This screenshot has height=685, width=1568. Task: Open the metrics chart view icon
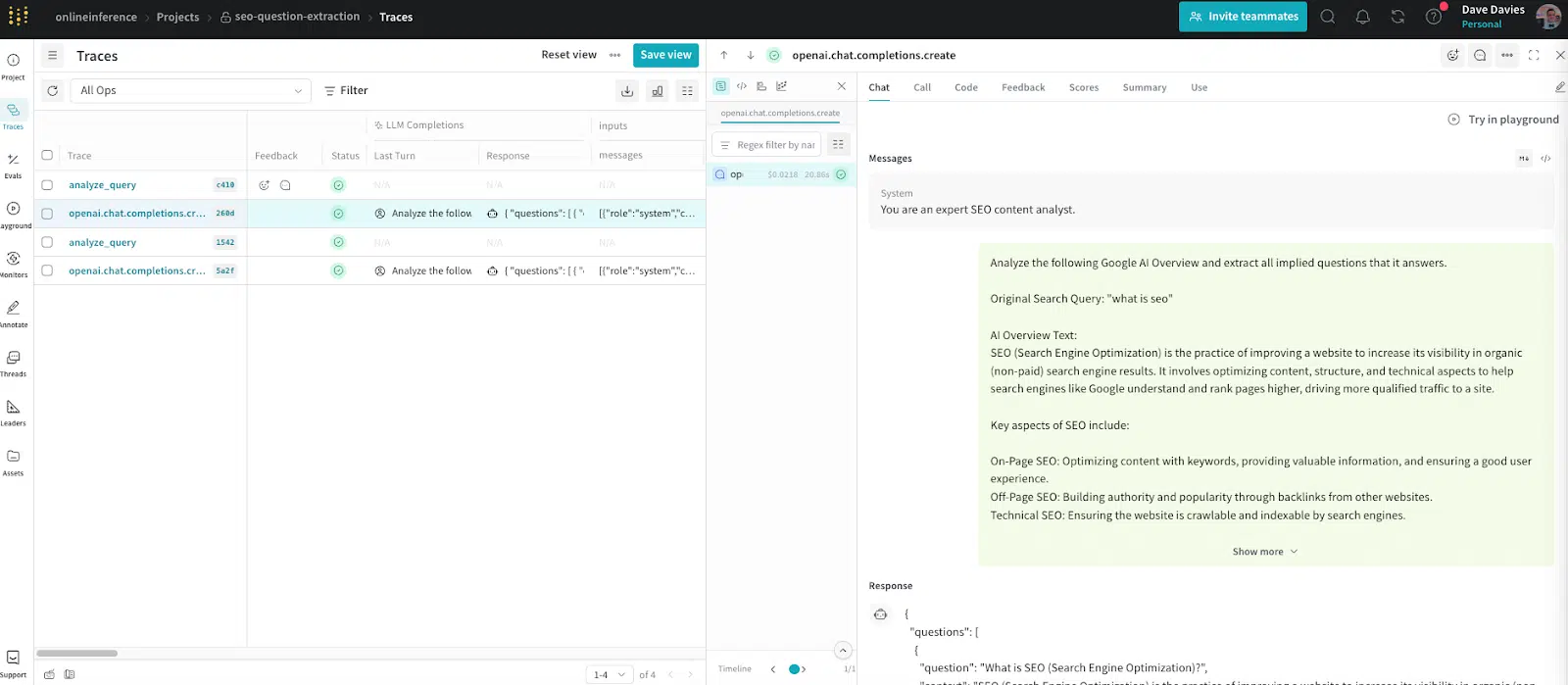pos(658,91)
